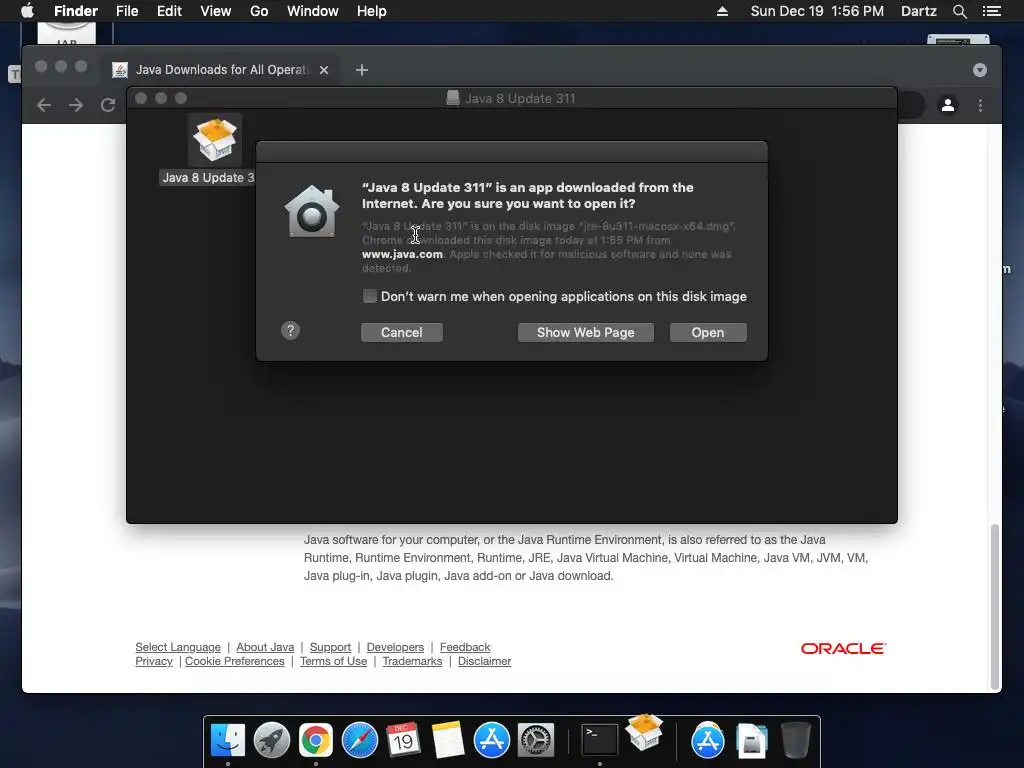
Task: Open the first App Store Dock icon
Action: point(492,741)
